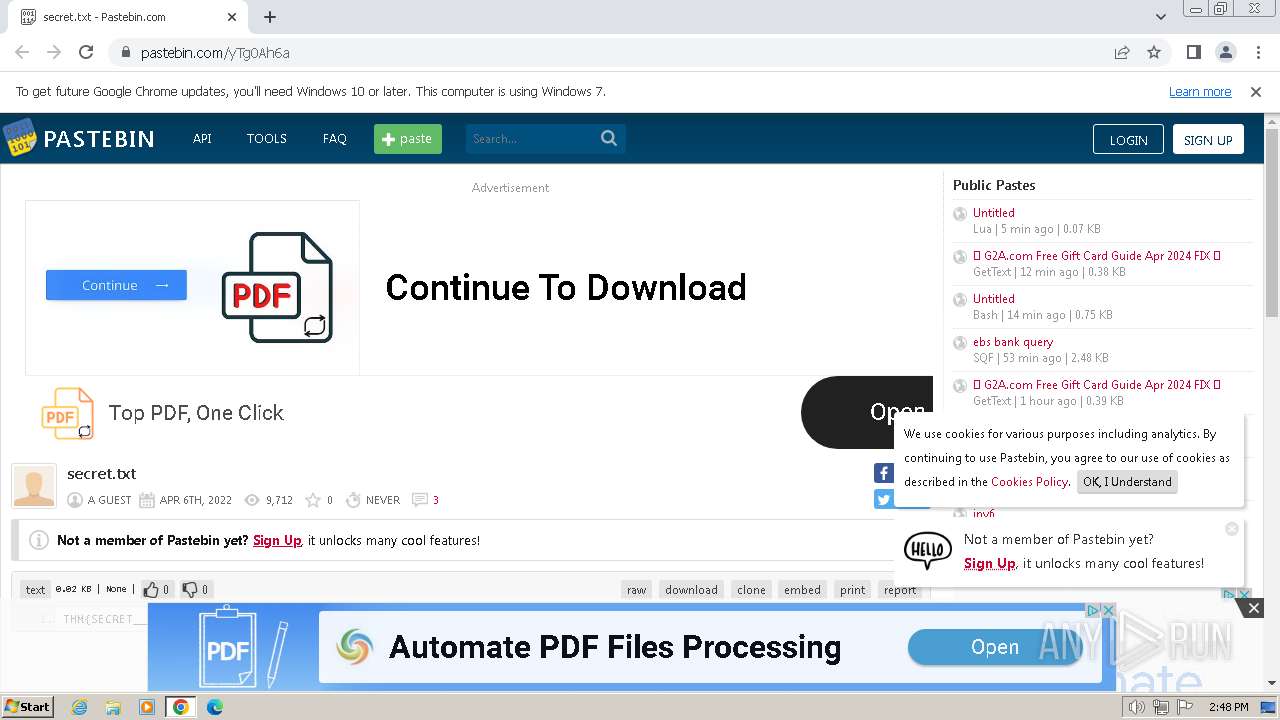Image resolution: width=1280 pixels, height=720 pixels.
Task: Dismiss the Hello signup popup
Action: 1232,528
